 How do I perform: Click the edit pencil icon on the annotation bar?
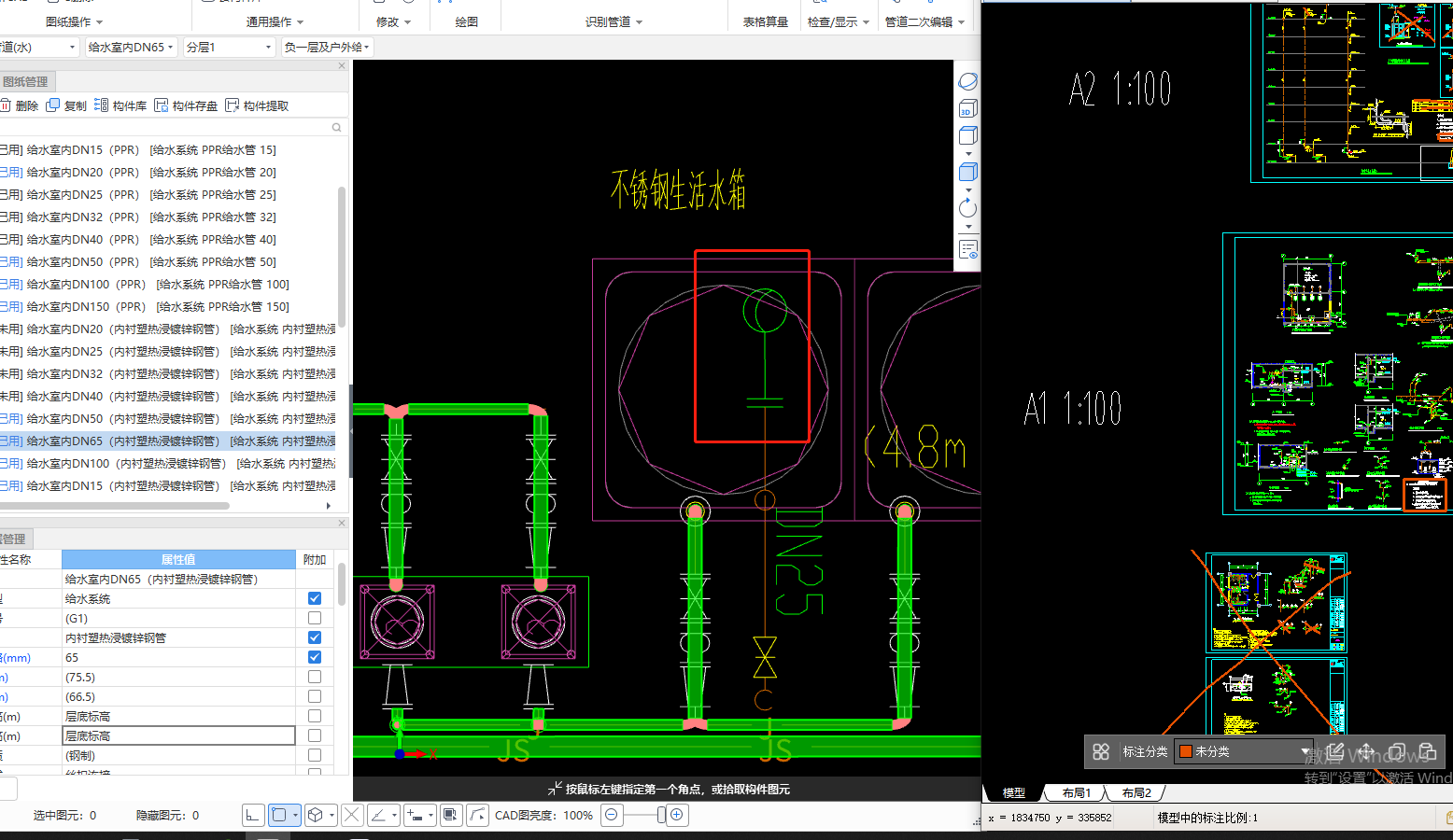[1335, 751]
